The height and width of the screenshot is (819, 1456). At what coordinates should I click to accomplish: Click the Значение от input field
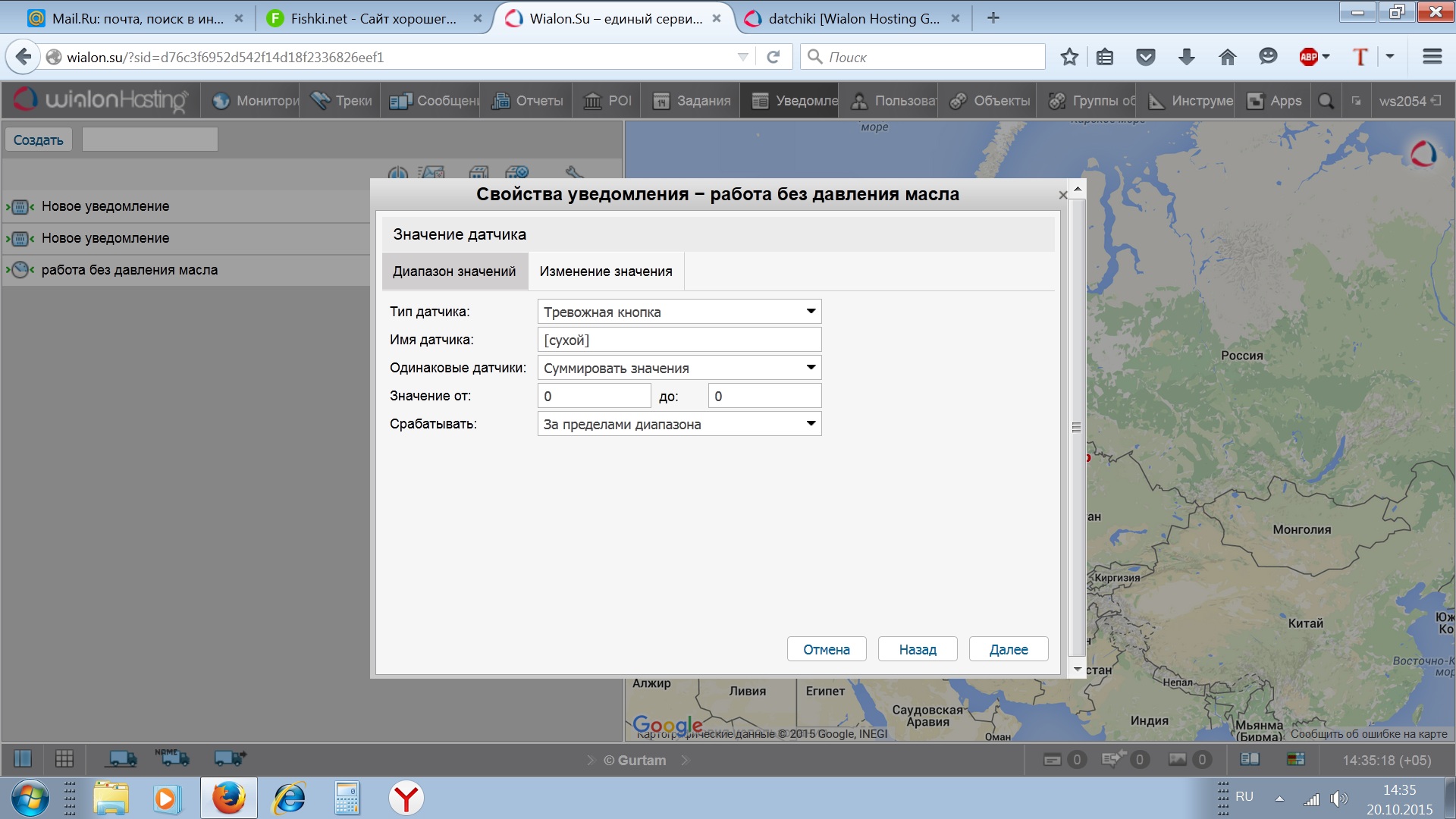click(594, 396)
